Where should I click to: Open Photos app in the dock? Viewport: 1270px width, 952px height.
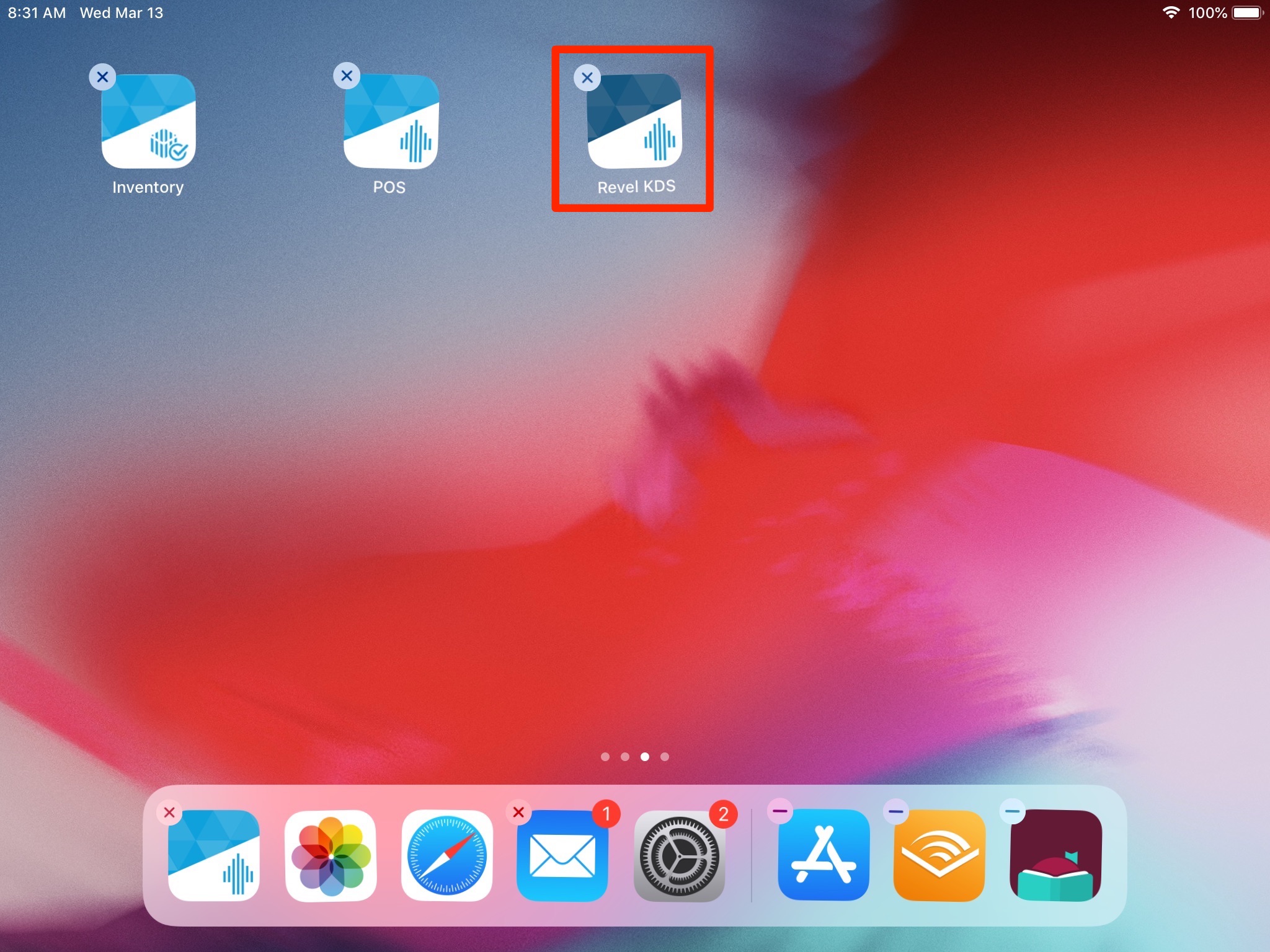(331, 855)
